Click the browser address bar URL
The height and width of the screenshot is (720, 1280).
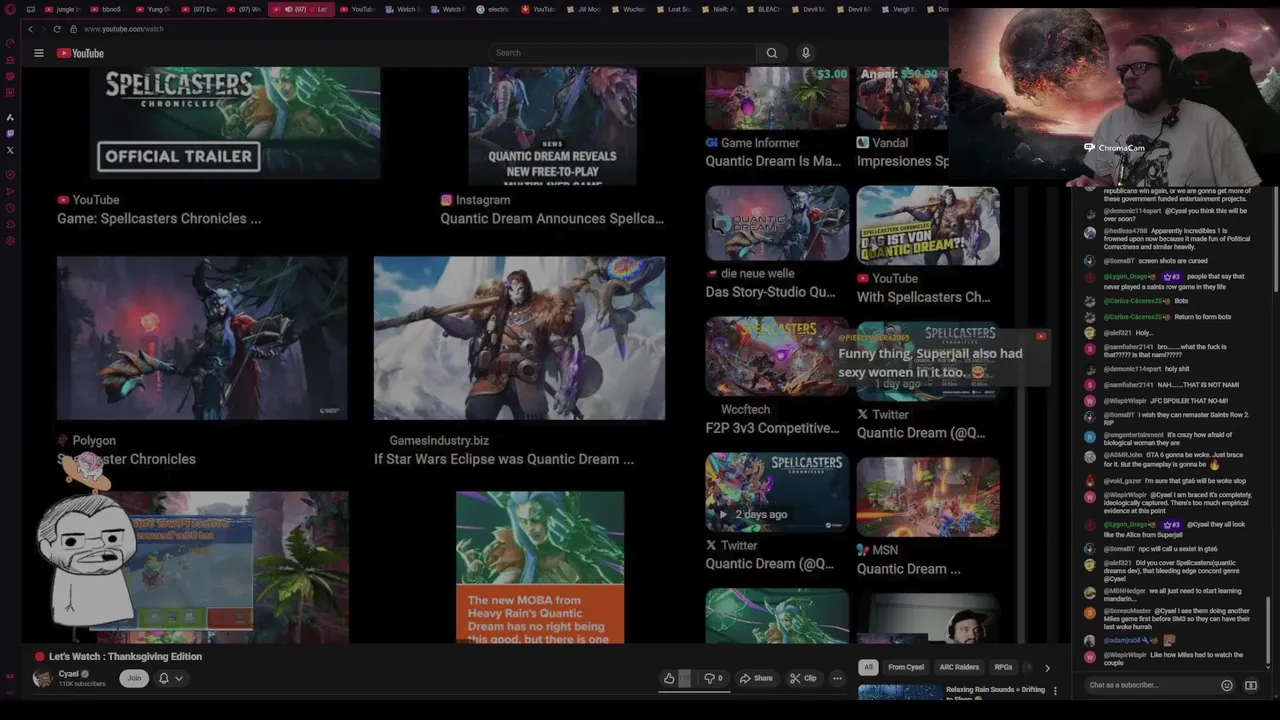point(124,29)
